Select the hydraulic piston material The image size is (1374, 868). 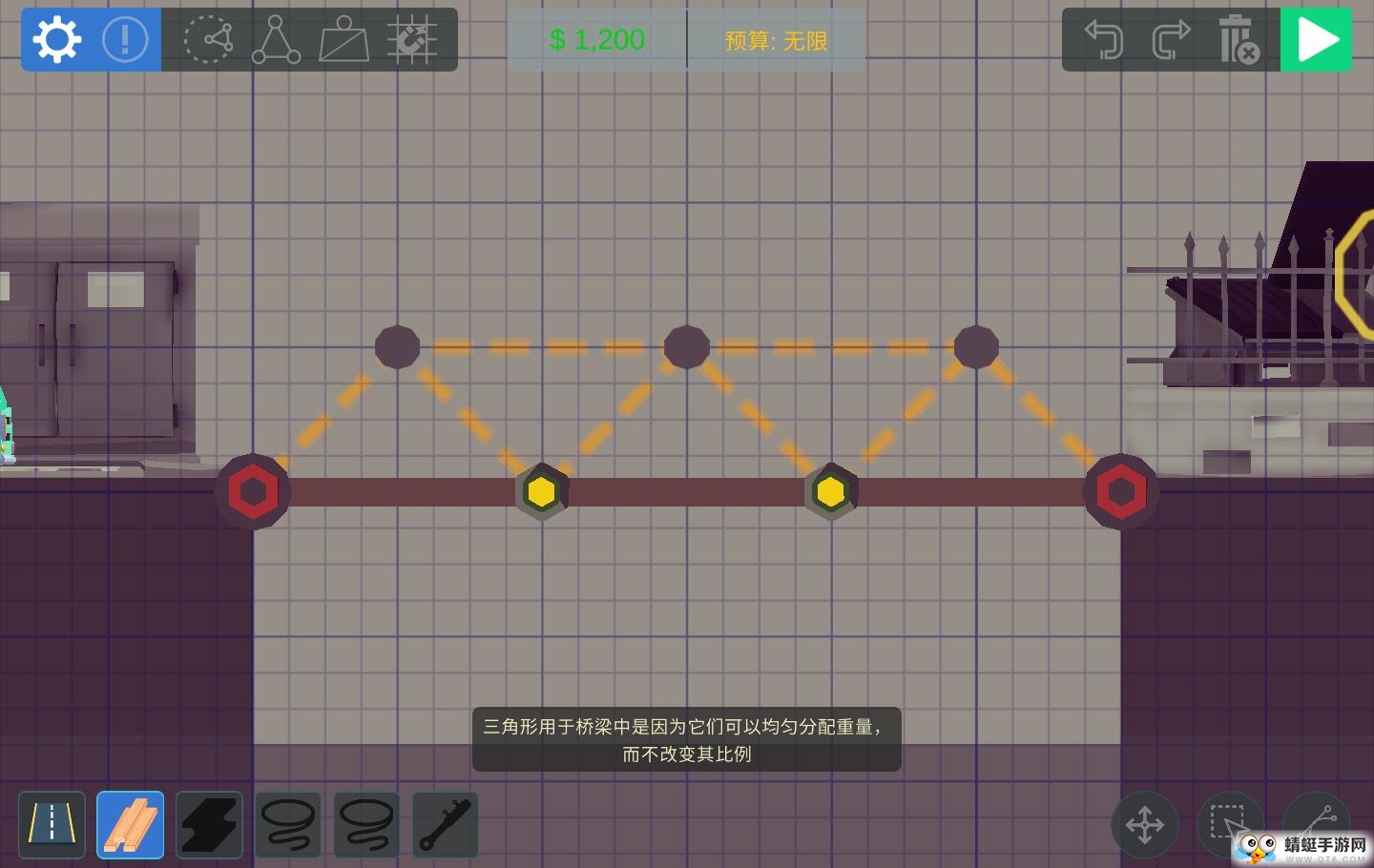(x=446, y=824)
